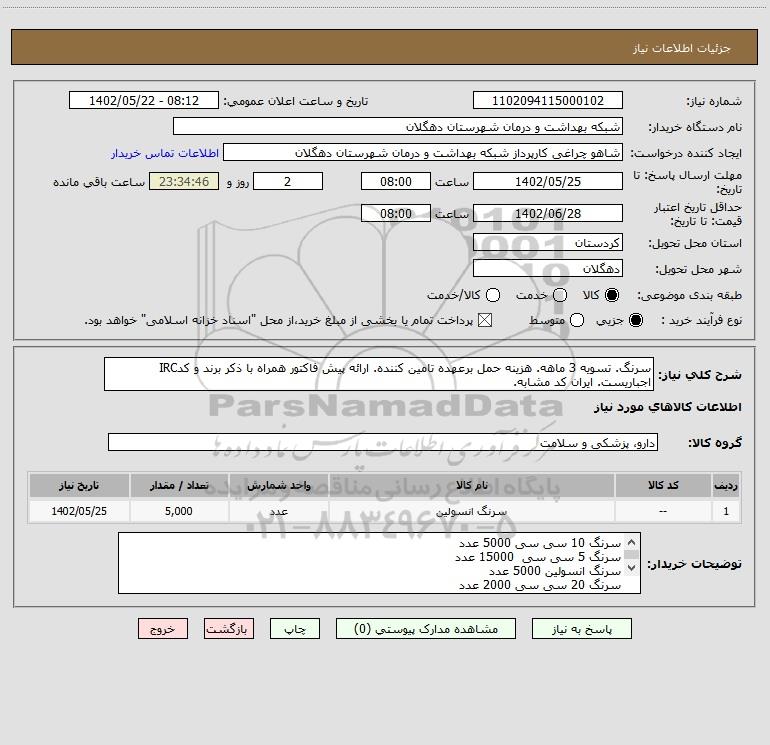
Task: Click the پاسخ به نیاز button
Action: click(582, 629)
